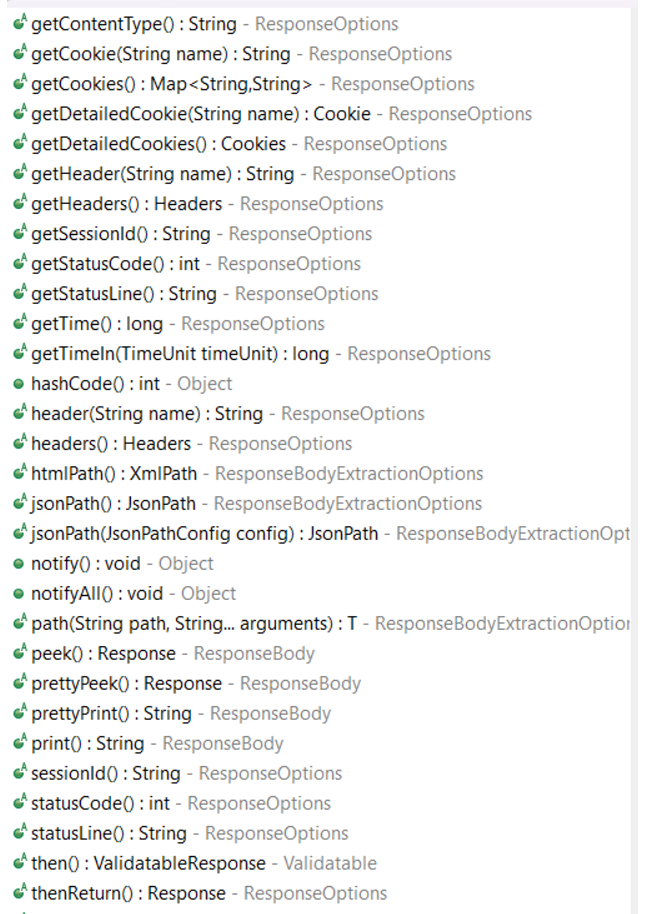Select getHeader(String name) suggestion
This screenshot has width=649, height=914.
point(321,174)
